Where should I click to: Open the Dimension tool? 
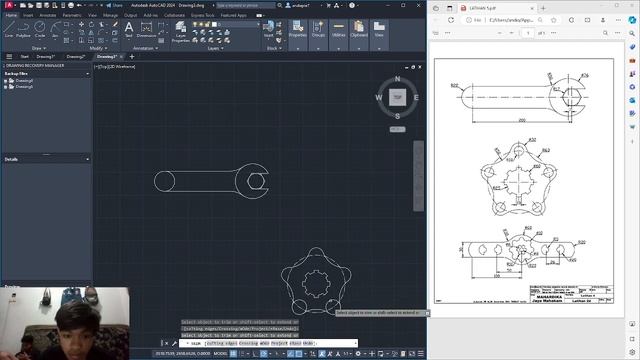(146, 29)
